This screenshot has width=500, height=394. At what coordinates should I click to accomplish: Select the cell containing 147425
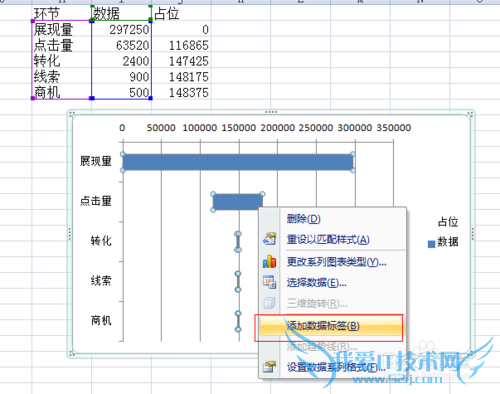(x=181, y=61)
